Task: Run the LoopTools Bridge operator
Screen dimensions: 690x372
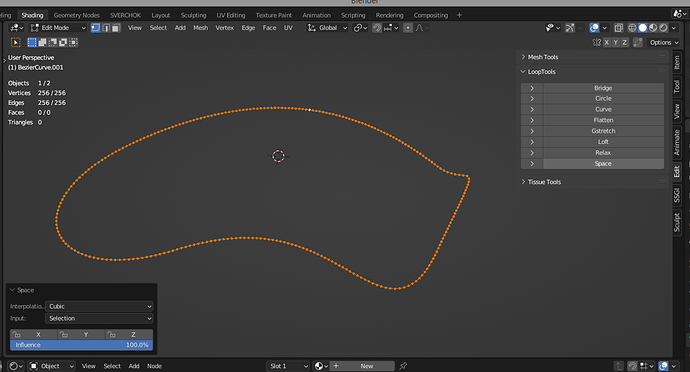Action: [x=603, y=88]
